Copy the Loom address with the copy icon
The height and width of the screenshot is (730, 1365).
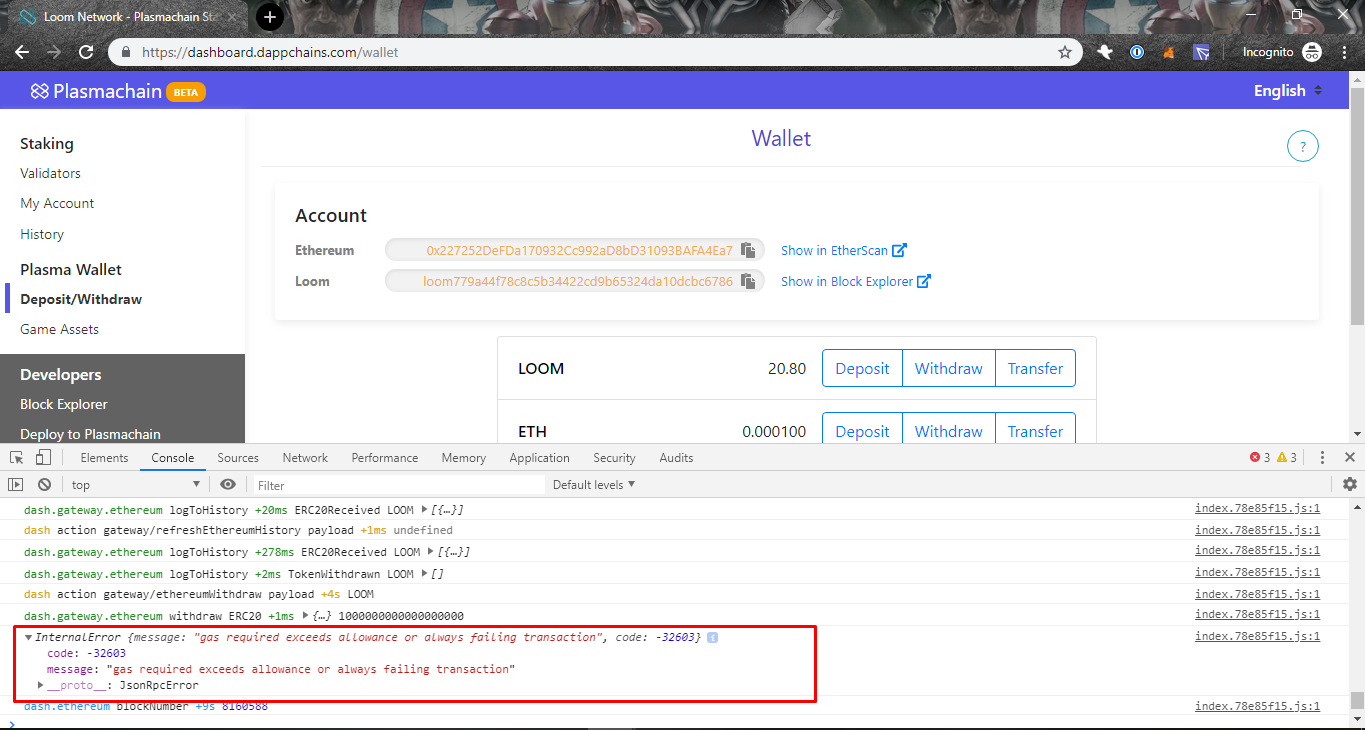pos(748,281)
